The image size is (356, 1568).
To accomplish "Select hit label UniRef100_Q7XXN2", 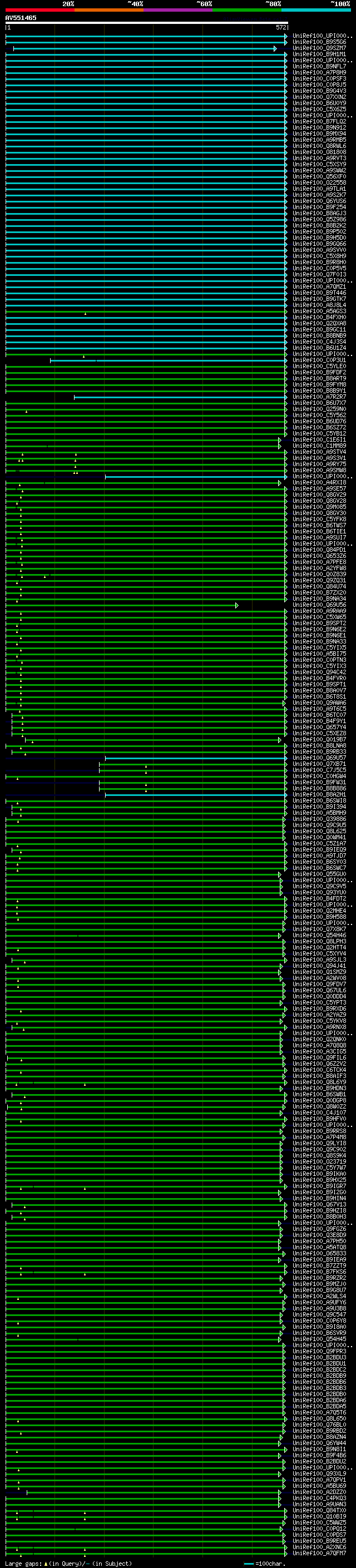I will 319,97.
